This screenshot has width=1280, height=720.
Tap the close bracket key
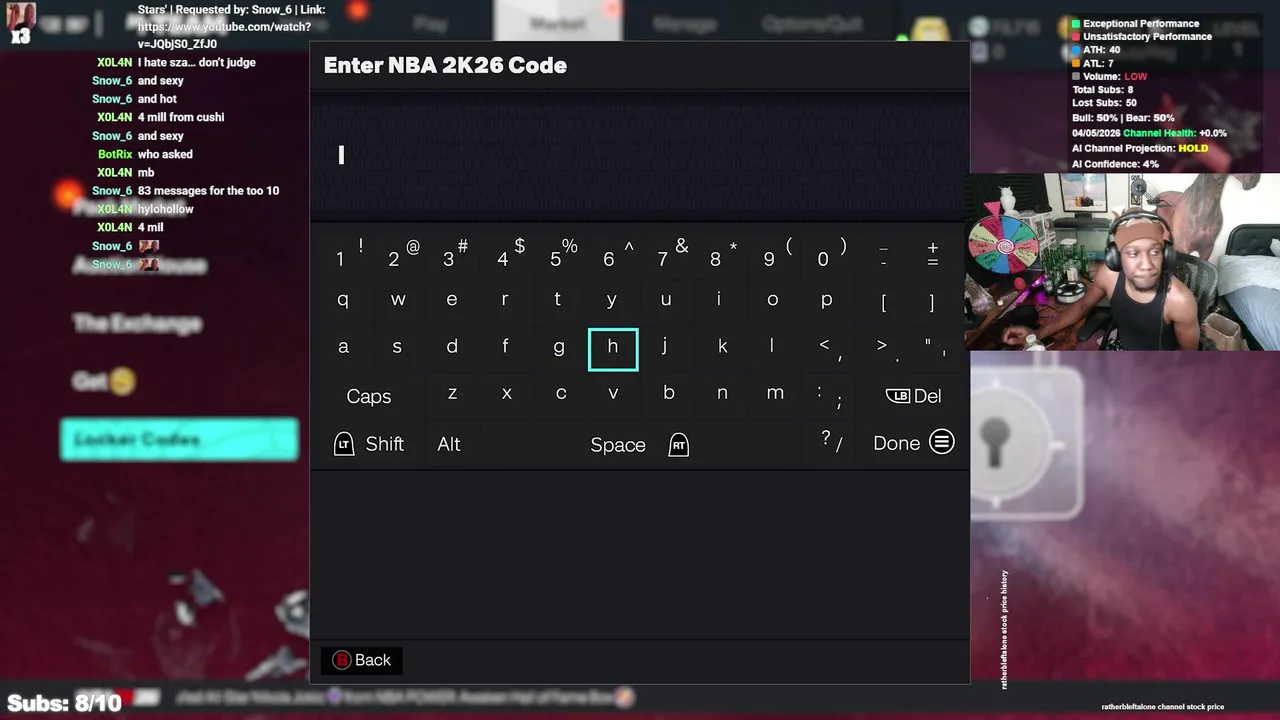[932, 302]
